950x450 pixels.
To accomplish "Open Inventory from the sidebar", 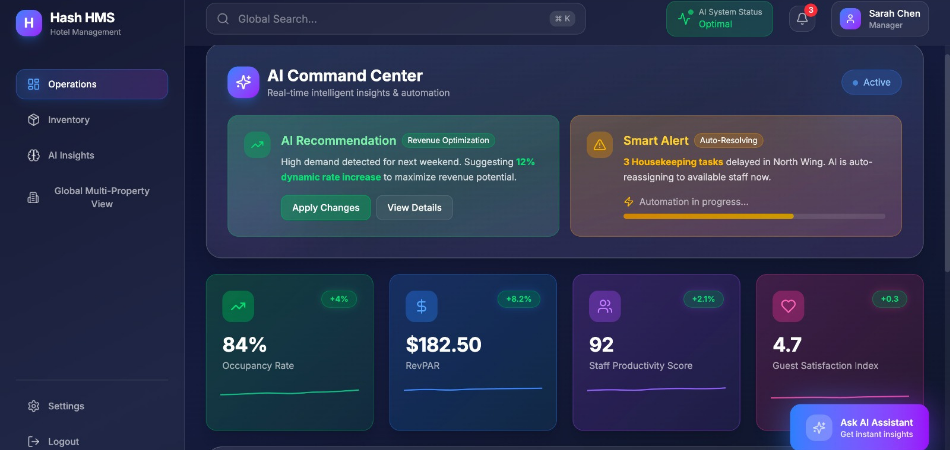I will tap(68, 120).
